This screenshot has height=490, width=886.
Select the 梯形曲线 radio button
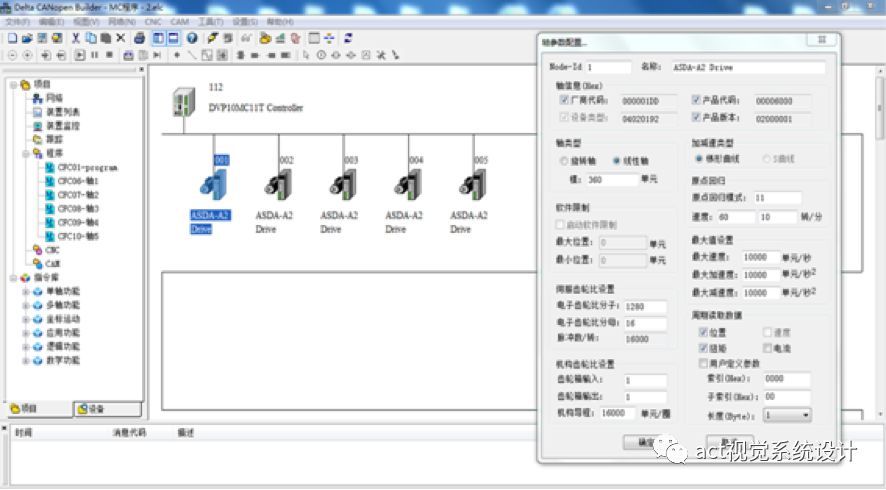pos(698,159)
